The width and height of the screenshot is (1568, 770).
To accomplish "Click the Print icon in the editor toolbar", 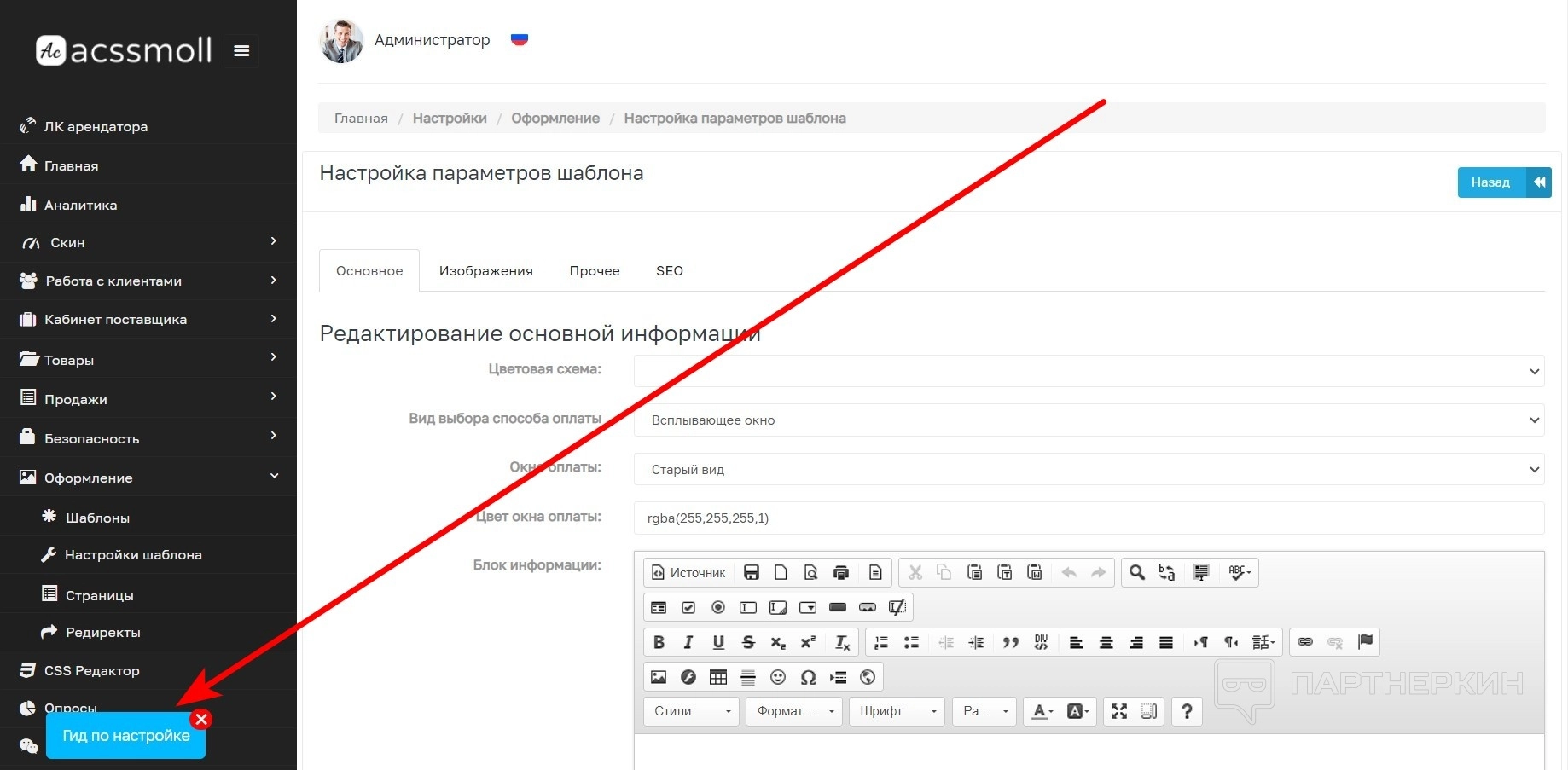I will (x=841, y=572).
